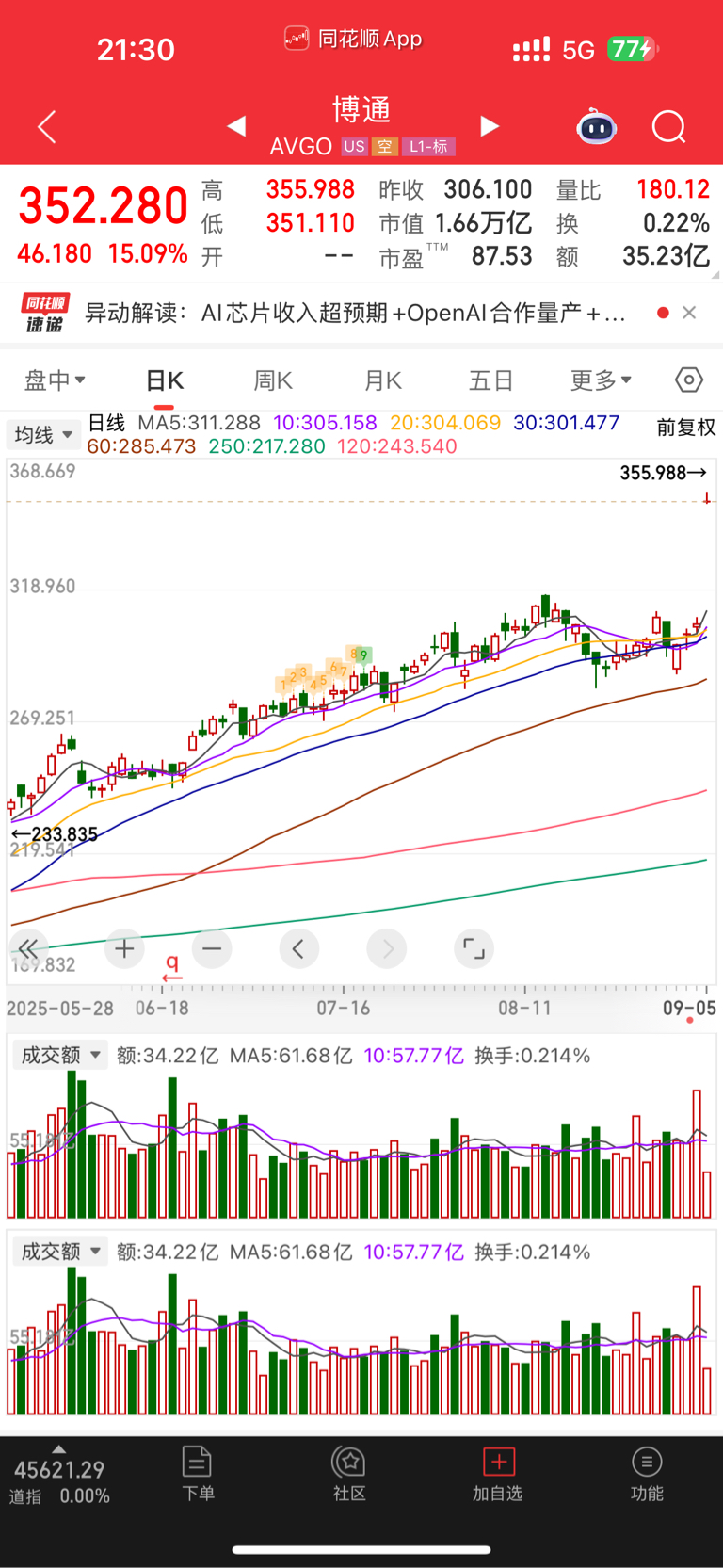The width and height of the screenshot is (723, 1568).
Task: Enter fullscreen chart with expand icon
Action: coord(474,948)
